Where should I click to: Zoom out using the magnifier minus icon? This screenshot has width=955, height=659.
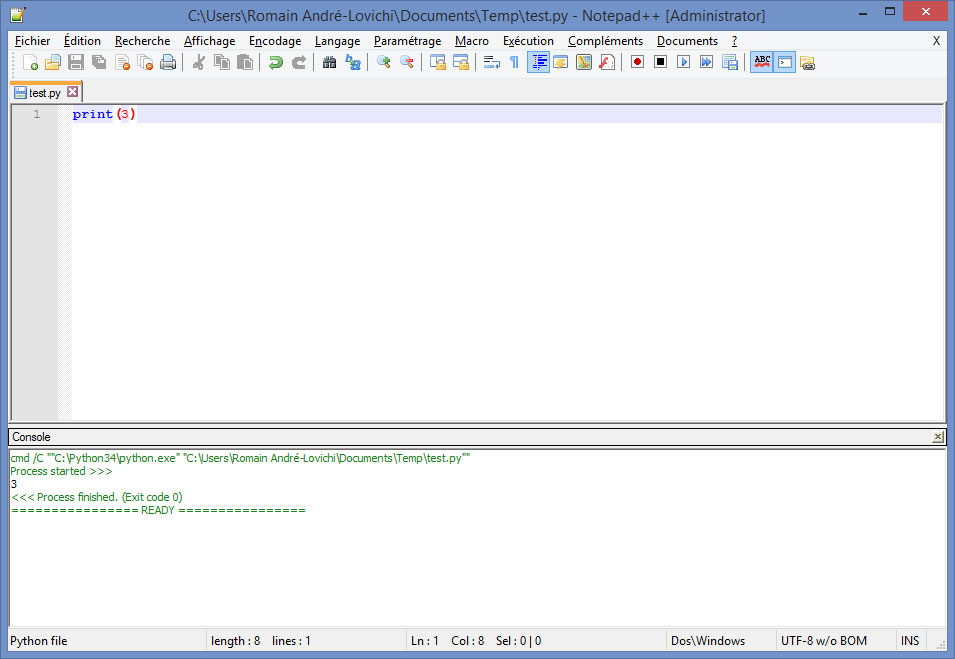[x=406, y=62]
